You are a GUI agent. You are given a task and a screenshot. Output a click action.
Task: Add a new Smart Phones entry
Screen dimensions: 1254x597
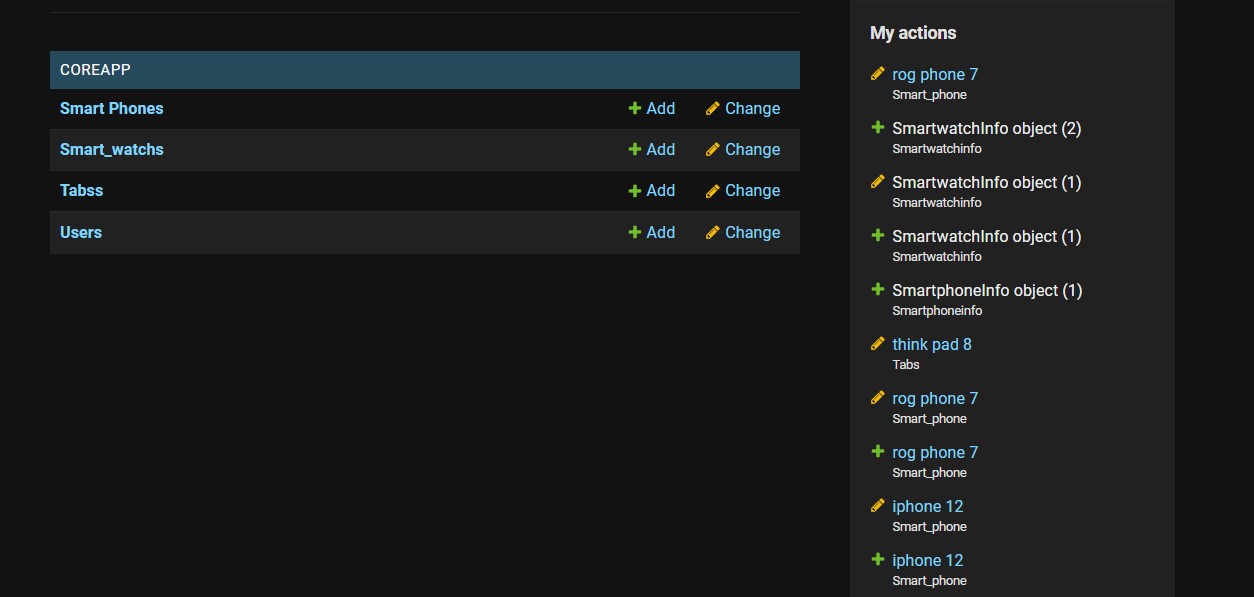[652, 108]
